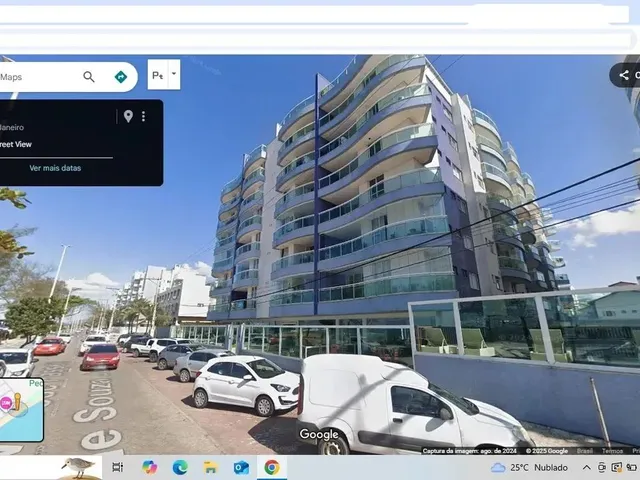Click the Ver mais datas link

55,168
